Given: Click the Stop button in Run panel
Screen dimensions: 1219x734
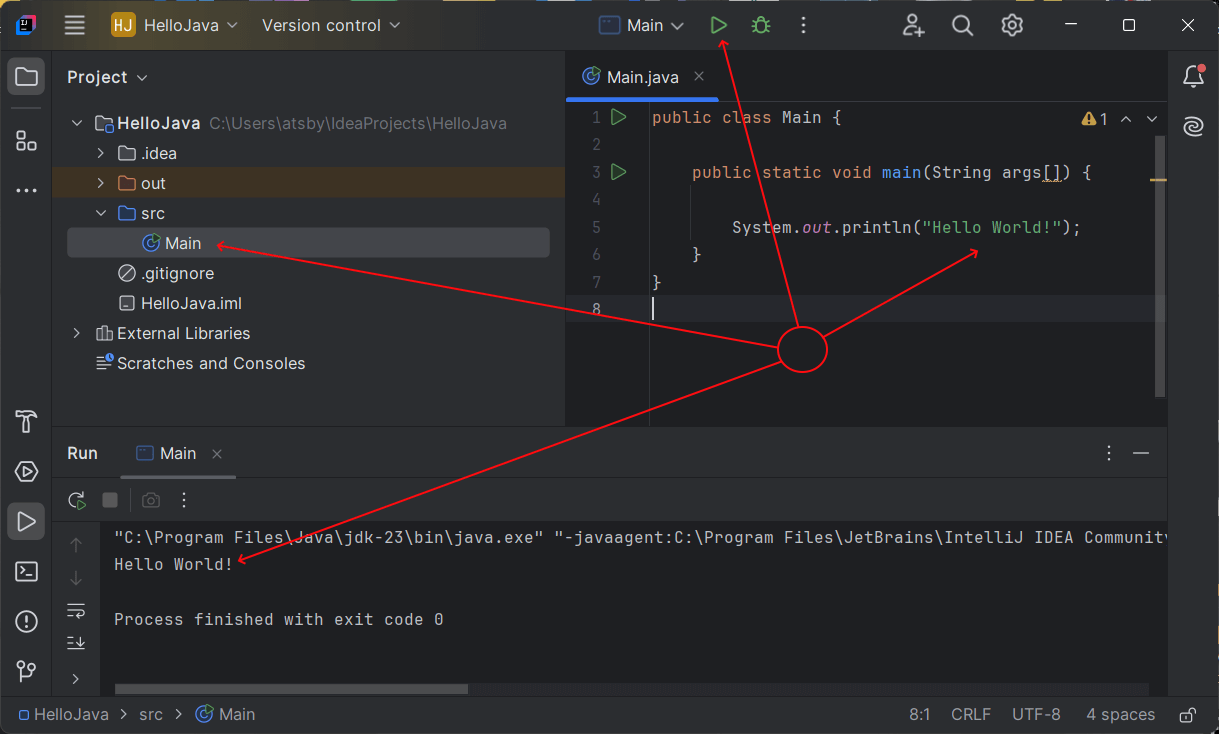Looking at the screenshot, I should pyautogui.click(x=110, y=500).
